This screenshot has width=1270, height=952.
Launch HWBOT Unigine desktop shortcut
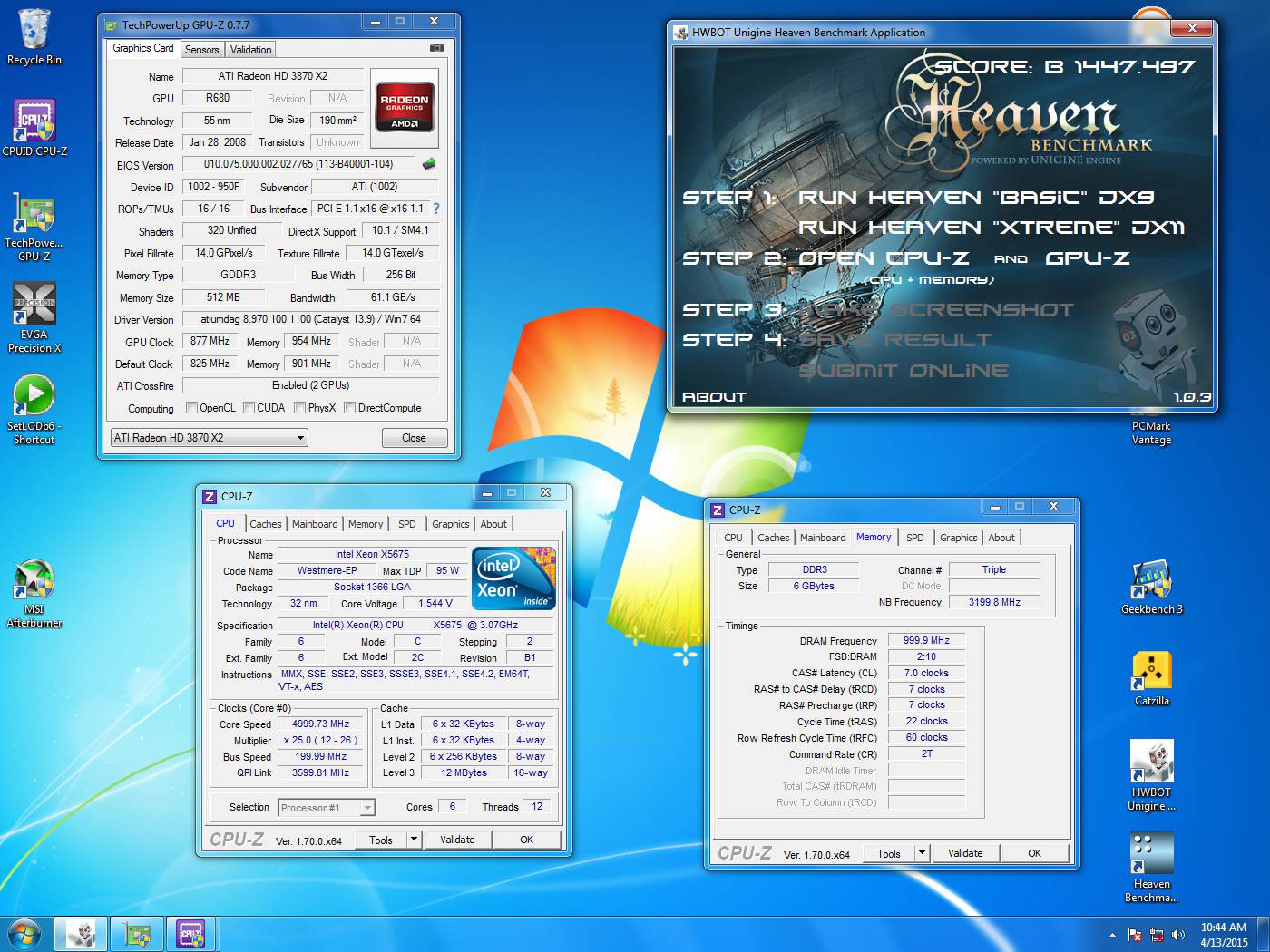click(1152, 776)
